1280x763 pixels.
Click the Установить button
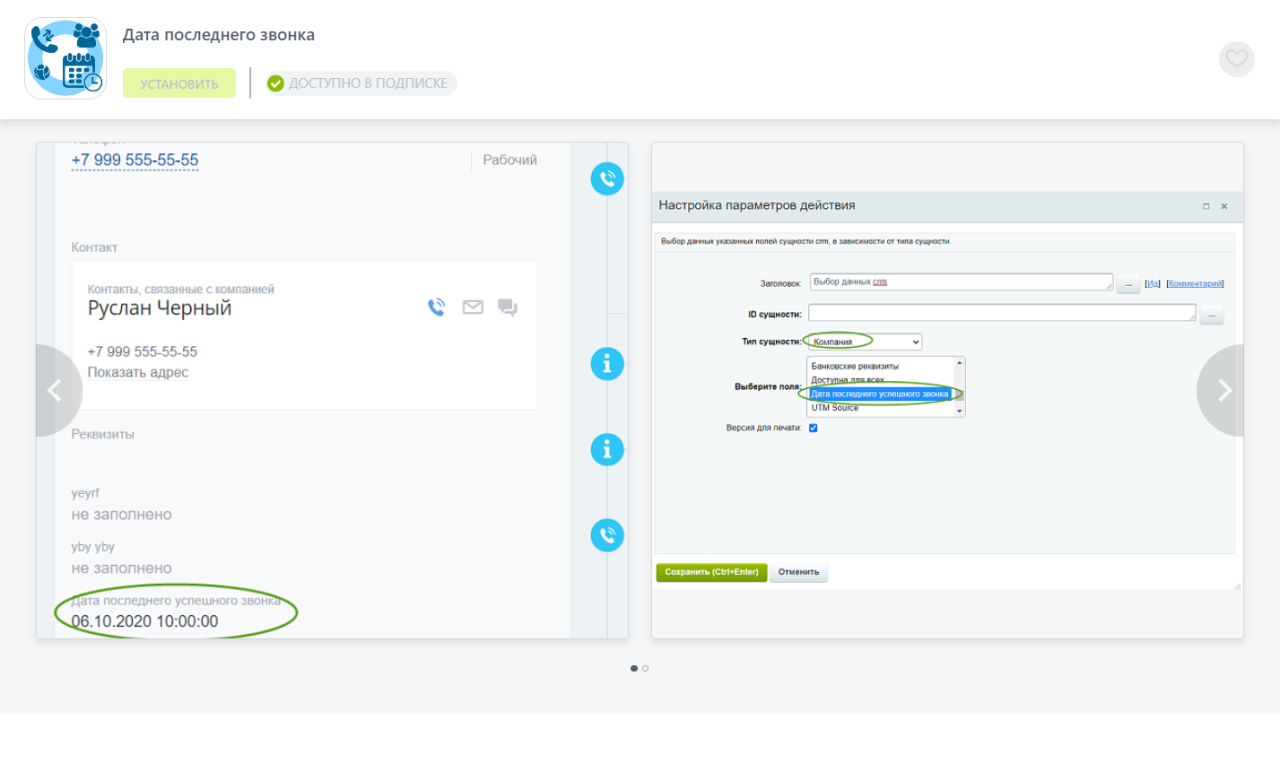[x=179, y=83]
